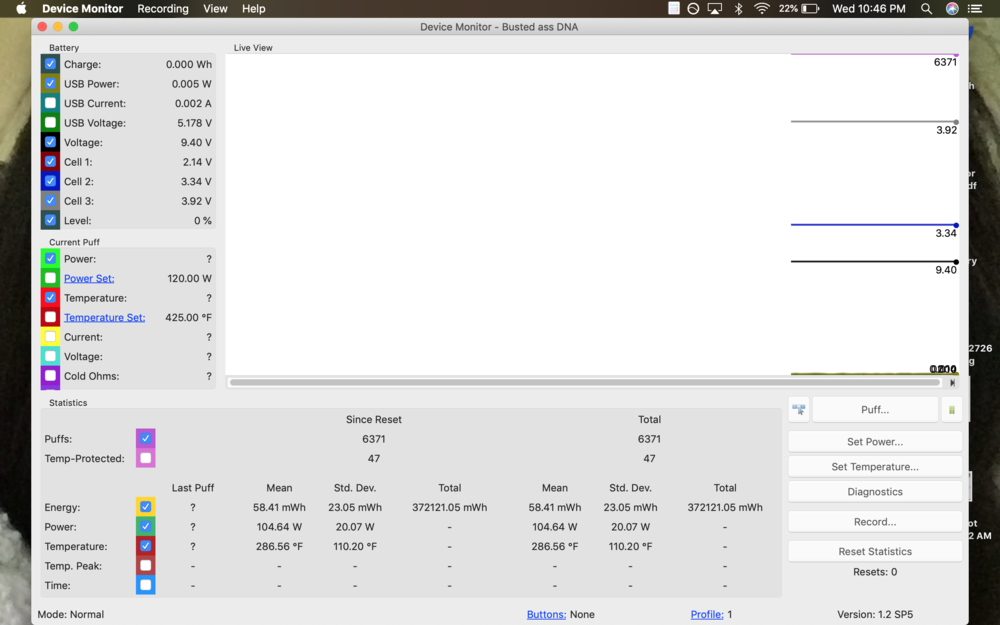
Task: Open the Notification Center list icon
Action: pos(978,9)
